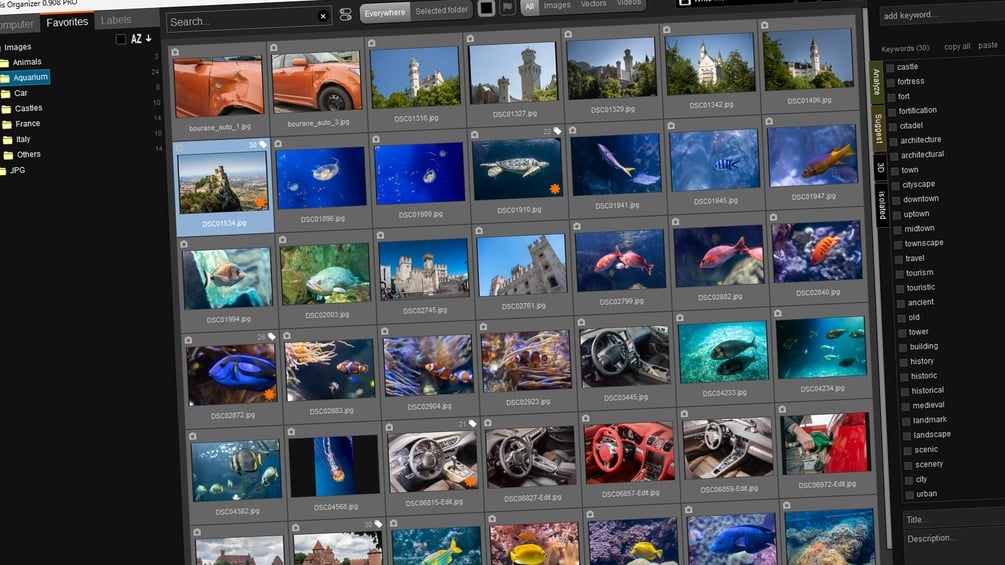1005x565 pixels.
Task: Open the isolated side tab
Action: point(882,205)
